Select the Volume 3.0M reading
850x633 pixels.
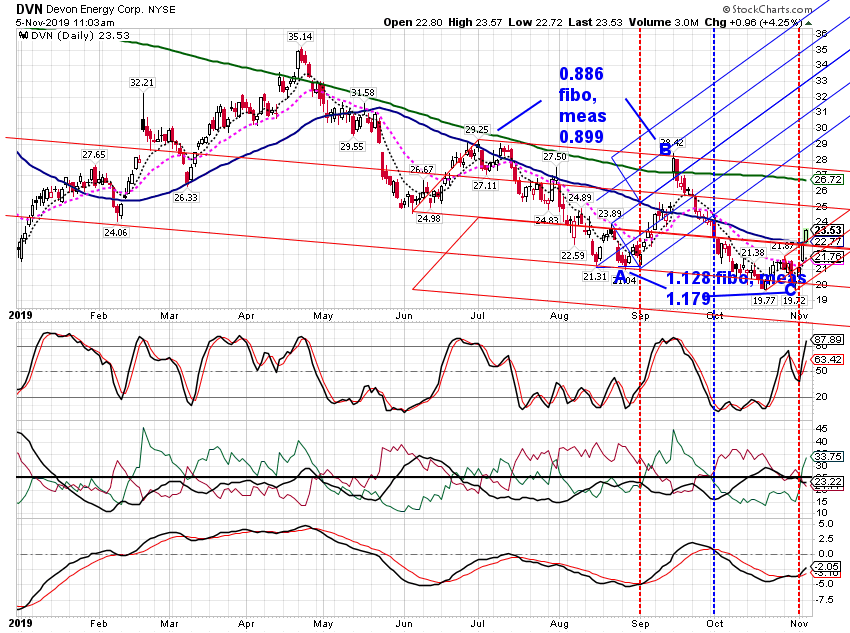point(664,22)
